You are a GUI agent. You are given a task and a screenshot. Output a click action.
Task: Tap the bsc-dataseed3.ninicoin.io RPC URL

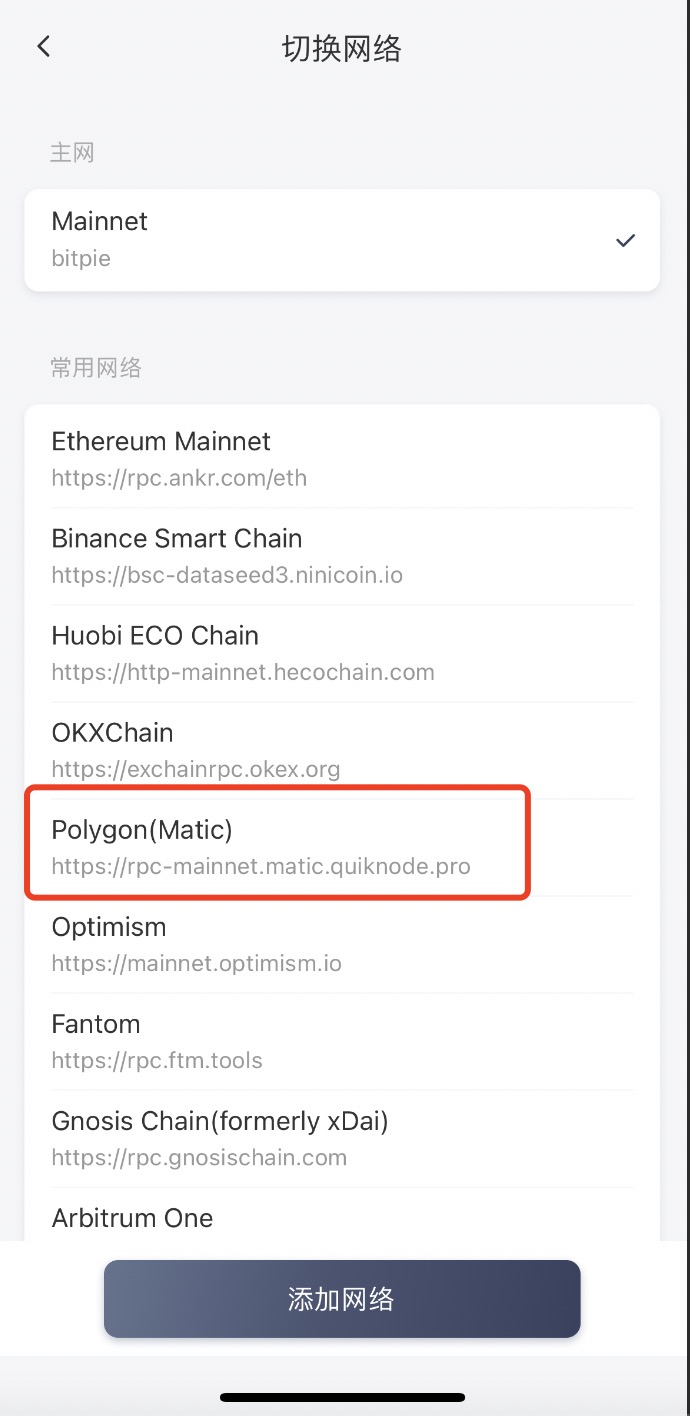[x=227, y=575]
